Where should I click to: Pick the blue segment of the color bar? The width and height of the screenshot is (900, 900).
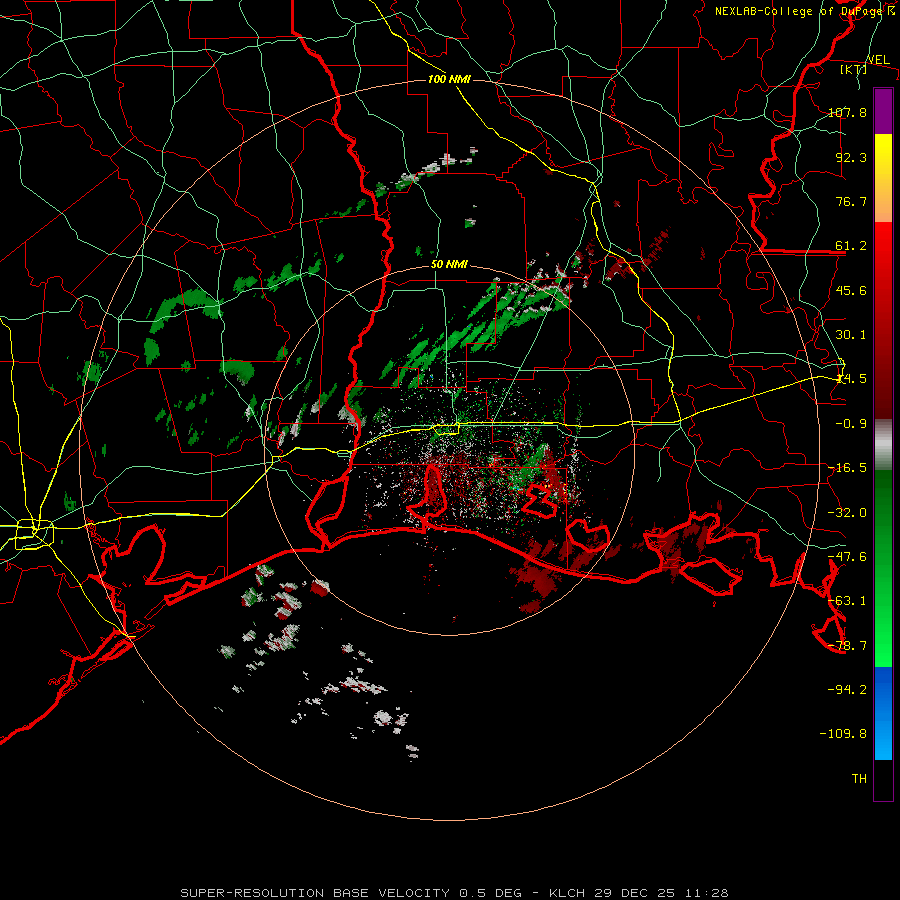(883, 713)
